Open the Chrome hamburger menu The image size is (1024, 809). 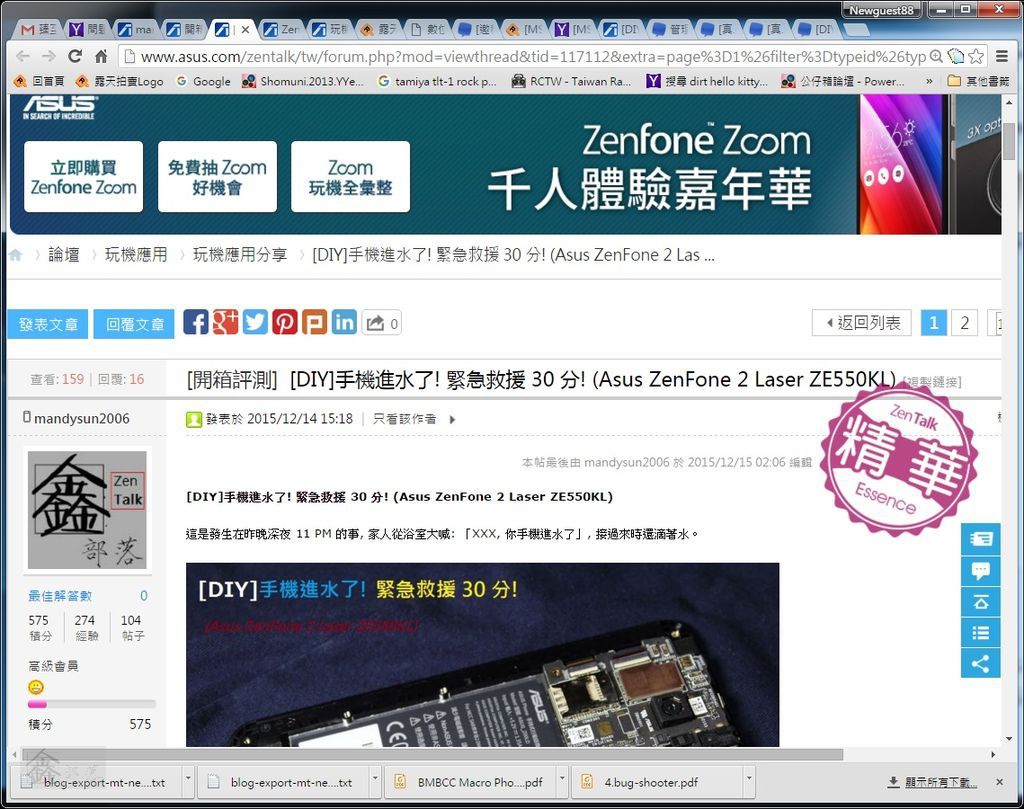(x=1002, y=57)
